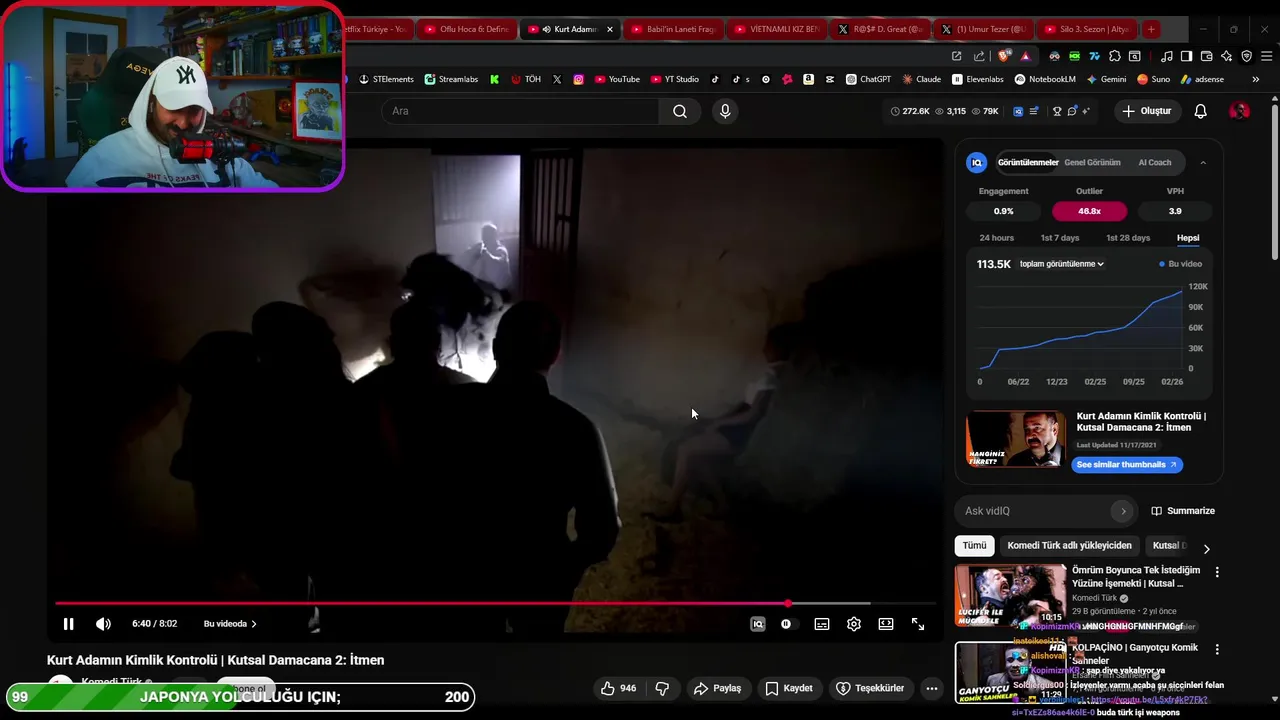This screenshot has height=720, width=1280.
Task: Select the Tümü filter chip
Action: click(974, 546)
